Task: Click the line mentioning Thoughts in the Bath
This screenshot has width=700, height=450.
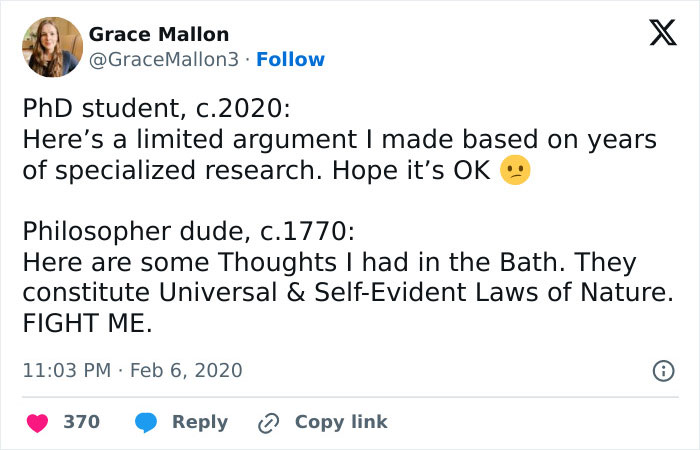Action: tap(329, 262)
